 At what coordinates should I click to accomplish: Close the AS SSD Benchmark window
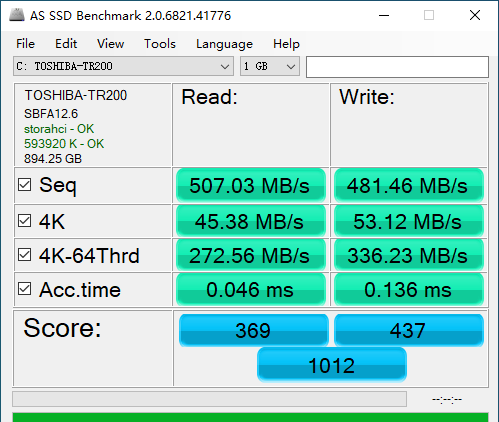point(475,15)
